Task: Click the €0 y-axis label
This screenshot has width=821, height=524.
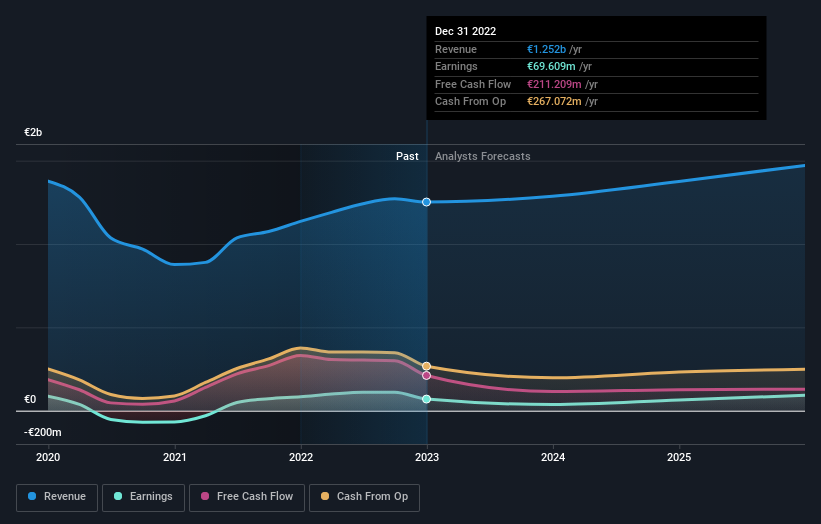Action: [30, 399]
